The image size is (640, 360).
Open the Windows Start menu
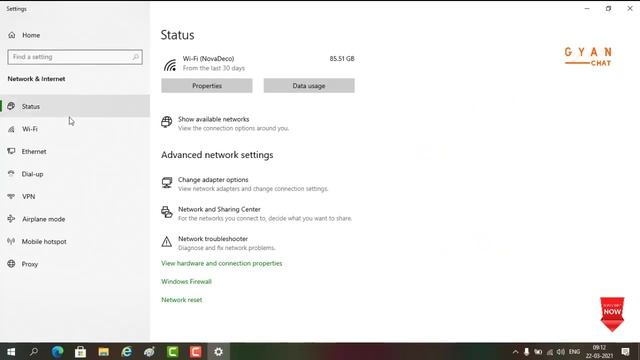point(11,351)
